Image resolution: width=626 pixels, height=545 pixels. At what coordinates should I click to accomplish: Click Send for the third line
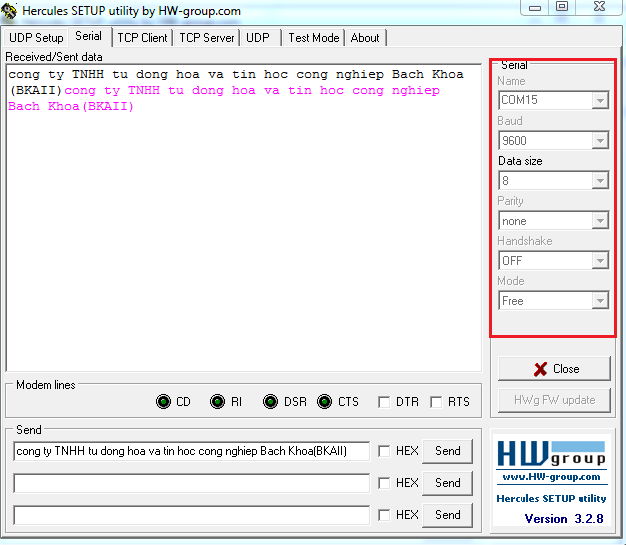(x=448, y=515)
